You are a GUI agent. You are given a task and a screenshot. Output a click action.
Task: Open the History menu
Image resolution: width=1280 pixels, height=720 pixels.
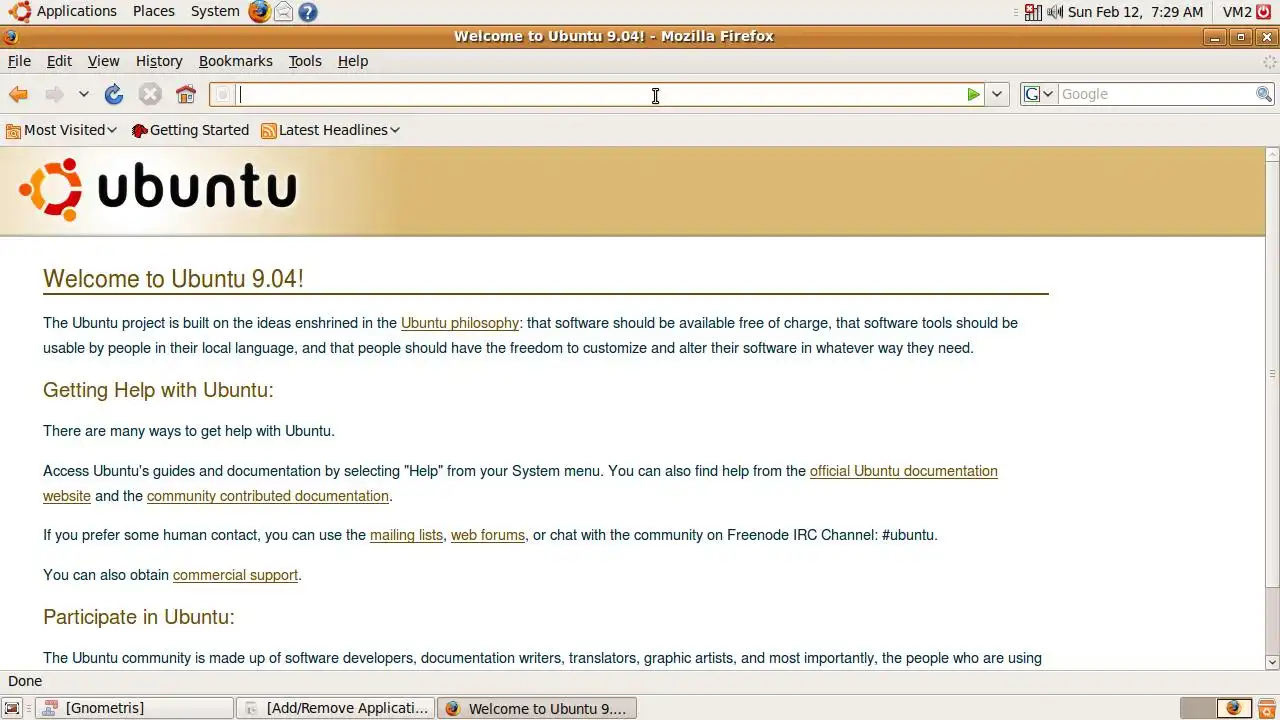coord(159,61)
